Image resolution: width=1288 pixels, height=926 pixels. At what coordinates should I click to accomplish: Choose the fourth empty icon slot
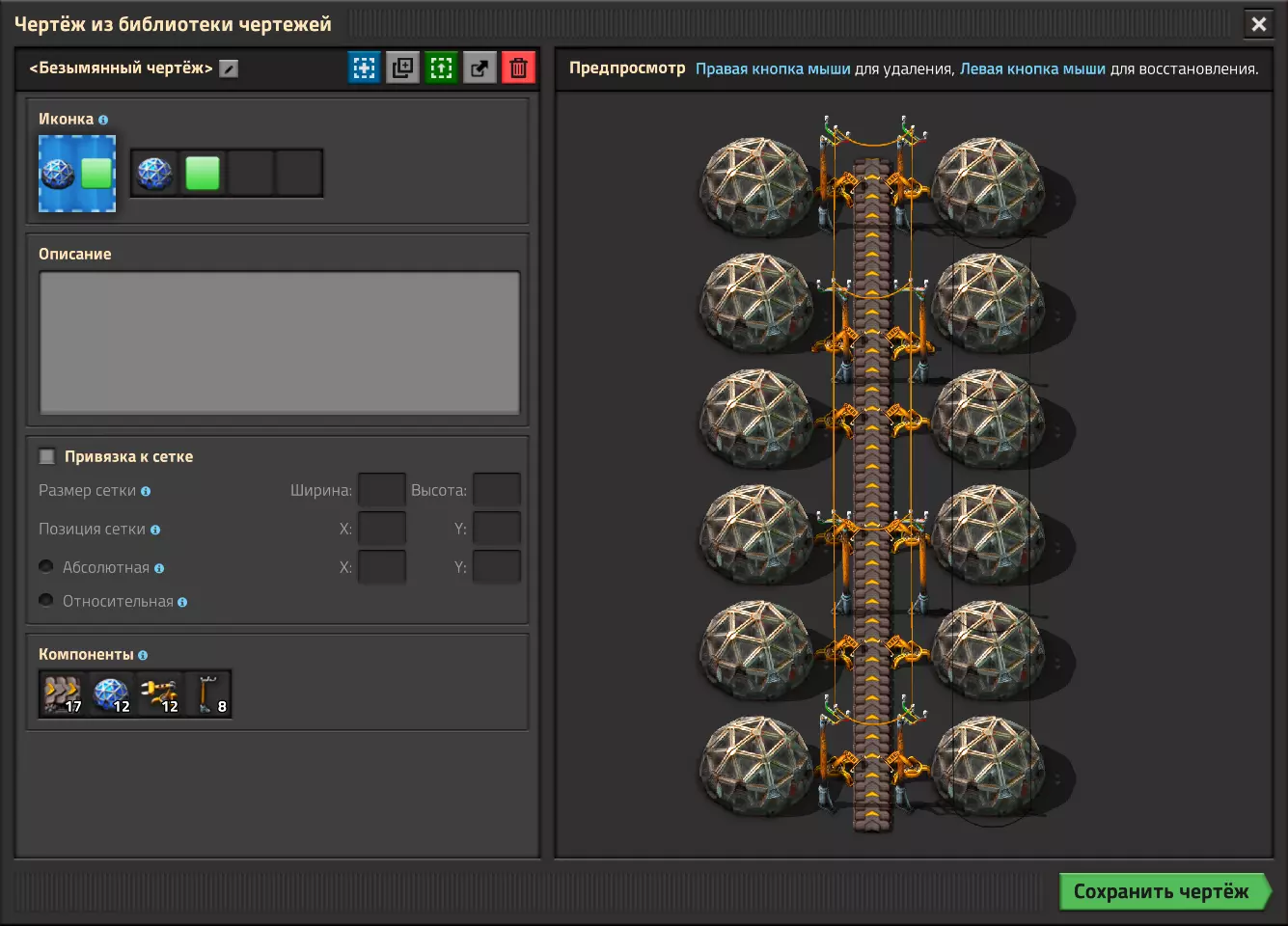tap(299, 174)
